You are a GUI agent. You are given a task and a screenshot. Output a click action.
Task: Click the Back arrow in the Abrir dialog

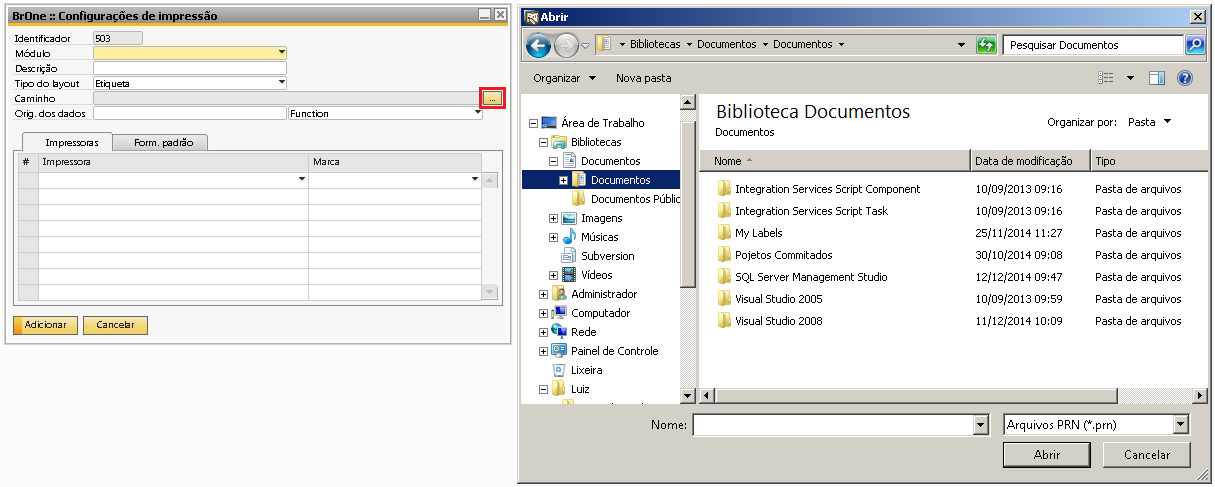(x=539, y=45)
